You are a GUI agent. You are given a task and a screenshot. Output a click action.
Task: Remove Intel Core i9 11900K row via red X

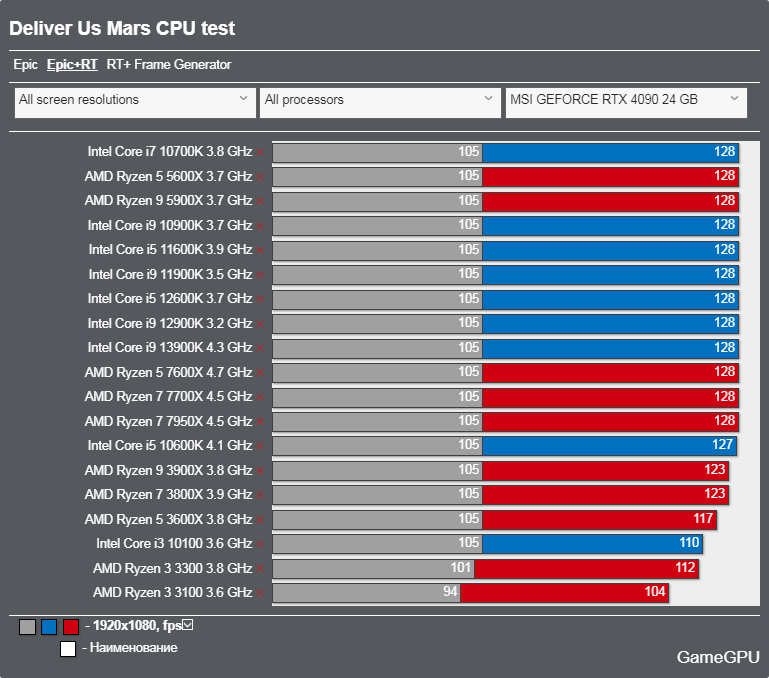point(260,275)
